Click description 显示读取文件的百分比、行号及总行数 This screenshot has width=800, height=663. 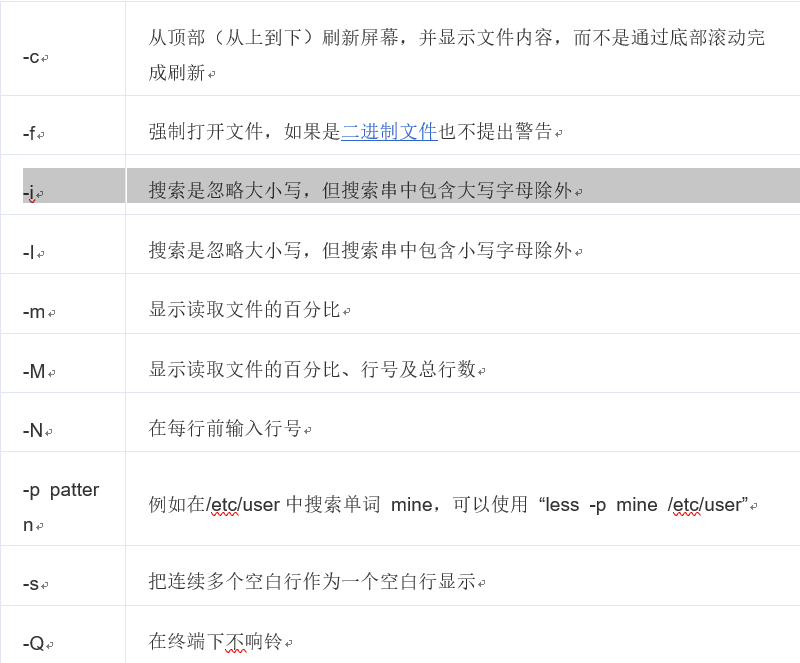(x=312, y=369)
